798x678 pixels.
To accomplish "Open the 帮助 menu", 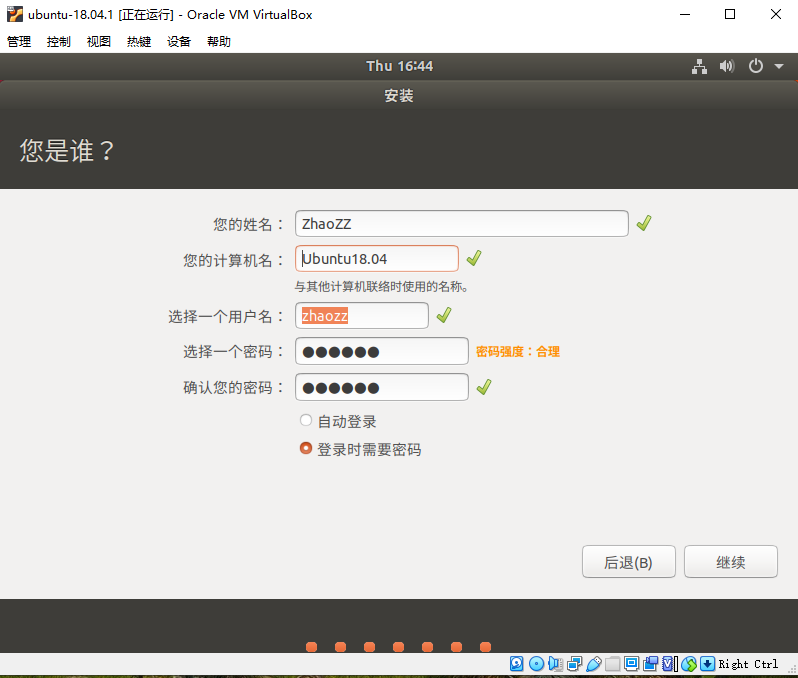I will tap(219, 41).
